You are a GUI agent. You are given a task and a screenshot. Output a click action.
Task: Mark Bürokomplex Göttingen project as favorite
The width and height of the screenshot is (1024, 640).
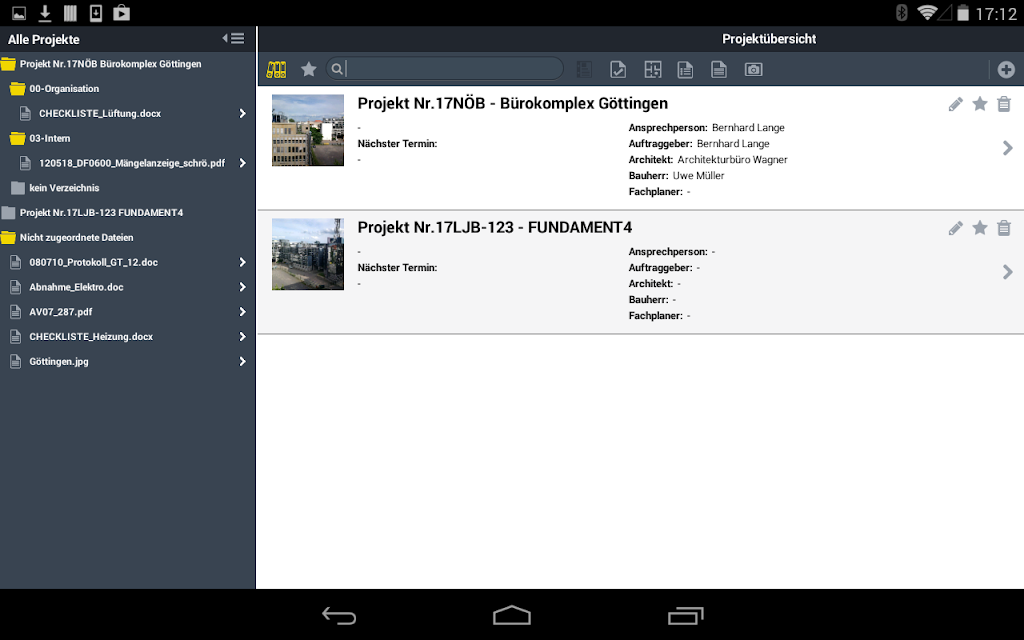(x=980, y=104)
